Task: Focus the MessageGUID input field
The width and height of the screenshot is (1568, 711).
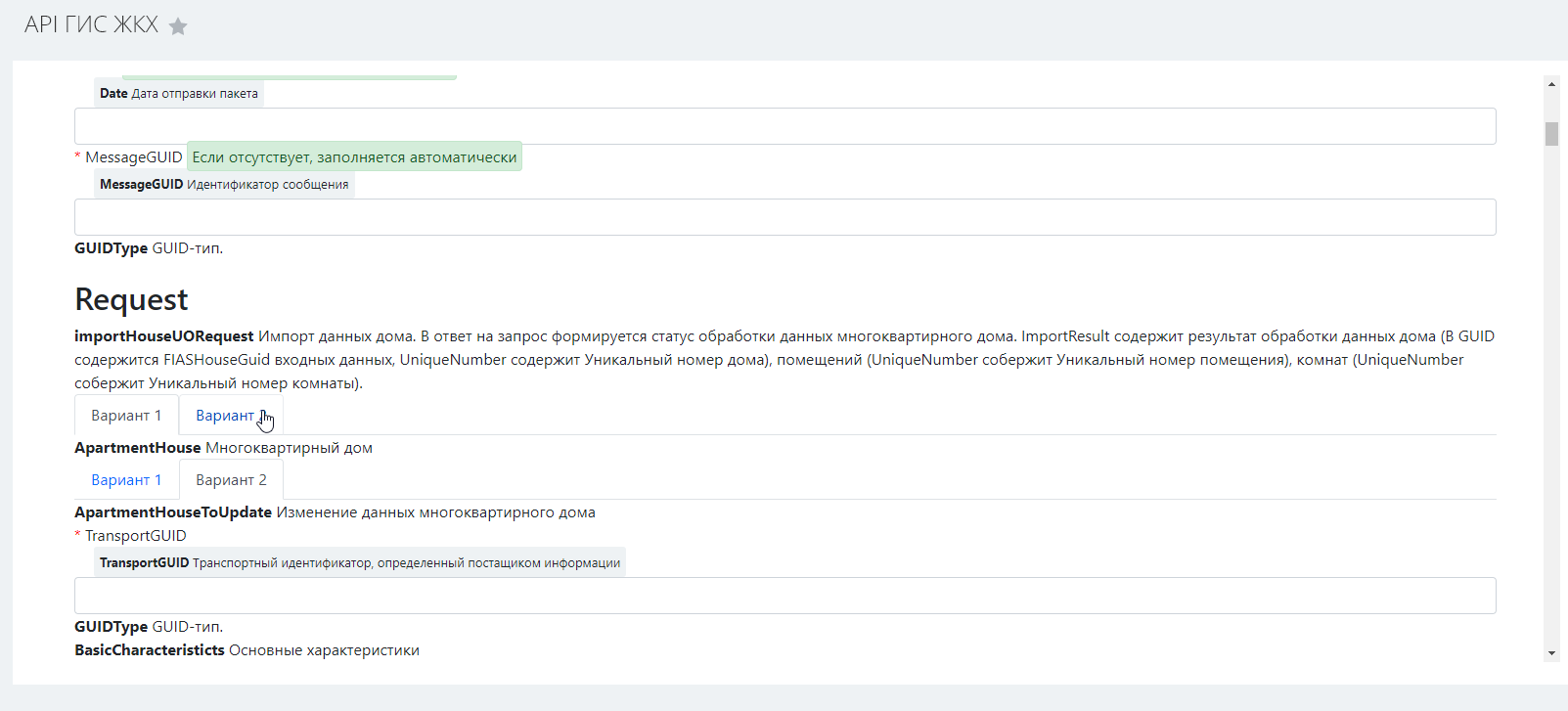Action: tap(785, 217)
